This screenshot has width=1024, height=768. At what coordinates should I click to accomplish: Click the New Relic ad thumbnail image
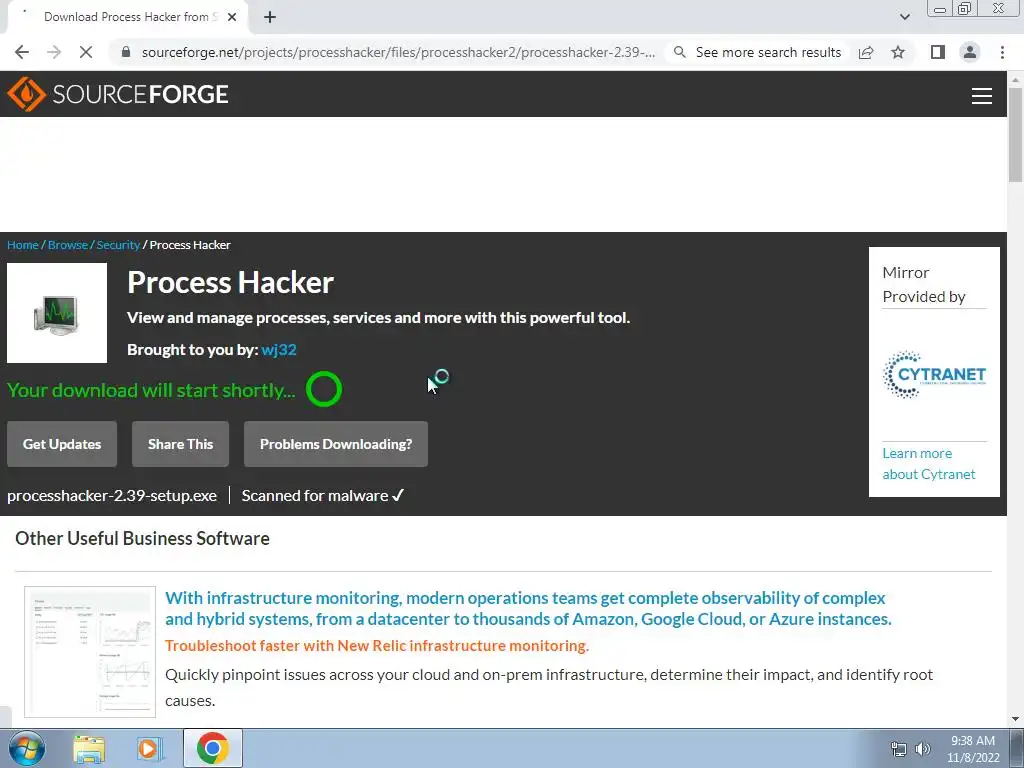[x=90, y=652]
